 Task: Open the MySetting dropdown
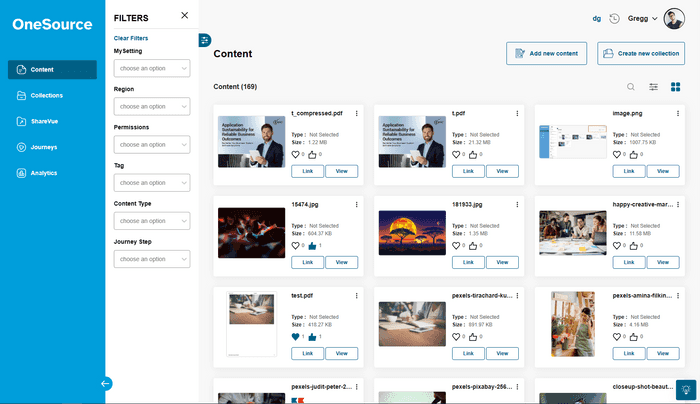152,68
